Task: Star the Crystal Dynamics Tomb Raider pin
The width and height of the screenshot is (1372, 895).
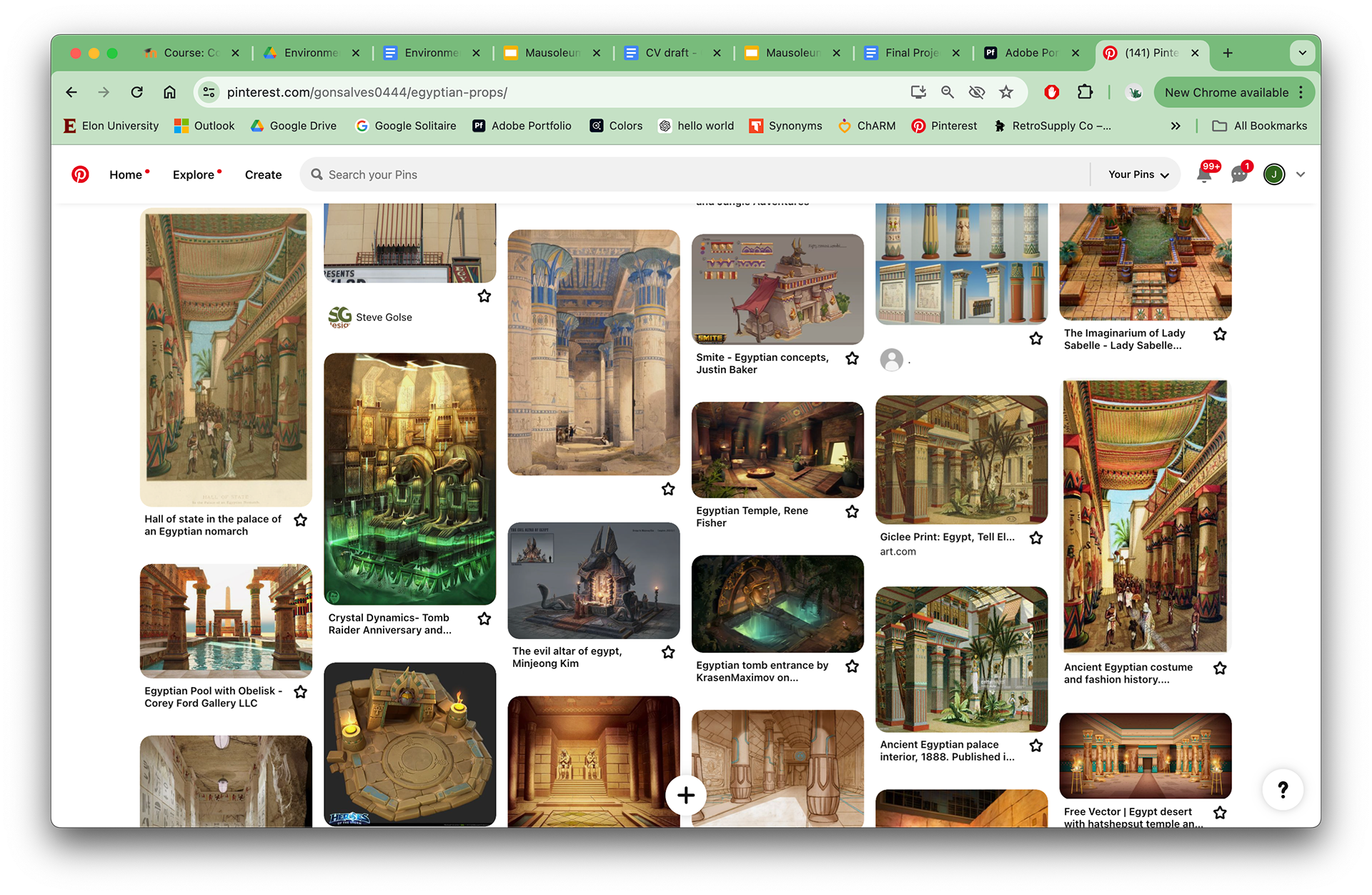Action: click(x=484, y=619)
